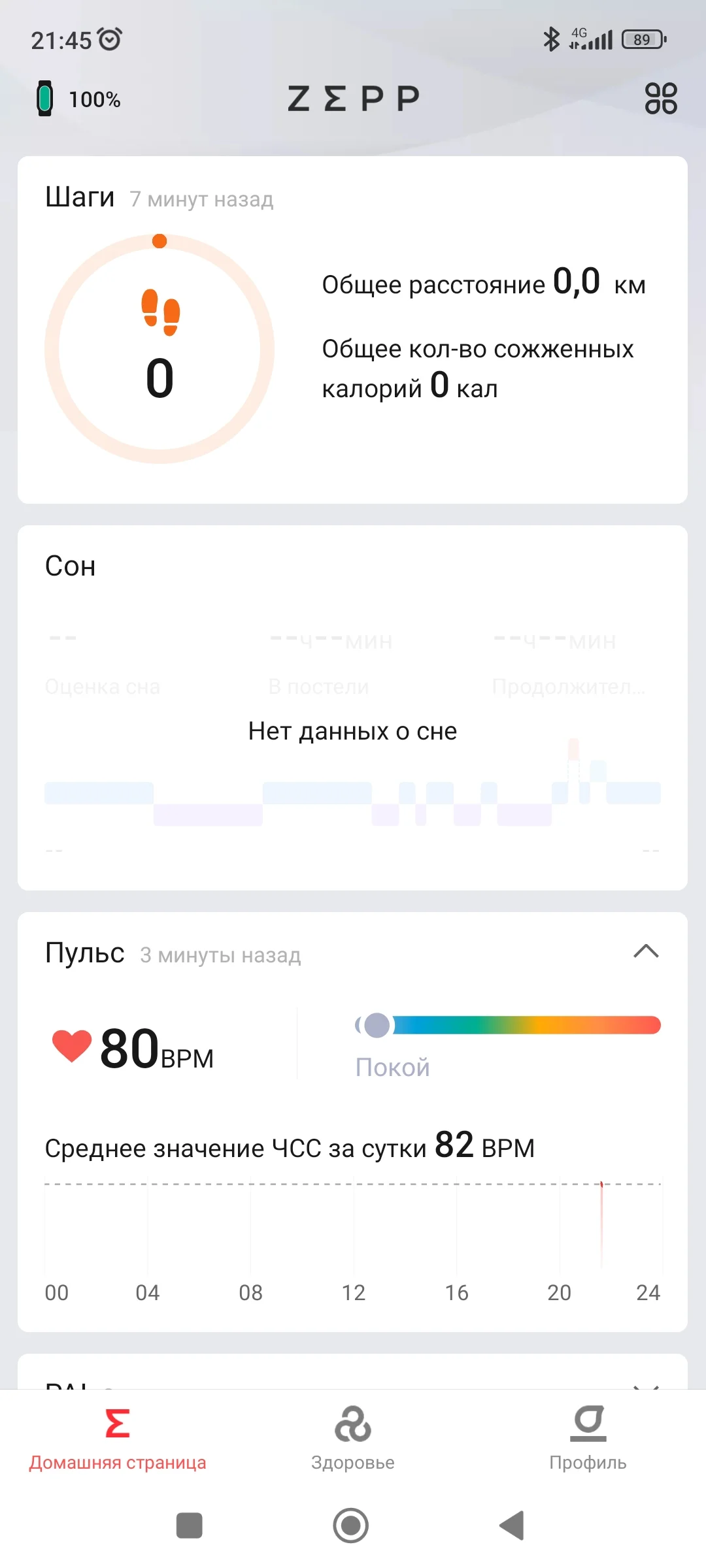This screenshot has height=1568, width=706.
Task: Tap the Android back triangle button
Action: [x=512, y=1526]
